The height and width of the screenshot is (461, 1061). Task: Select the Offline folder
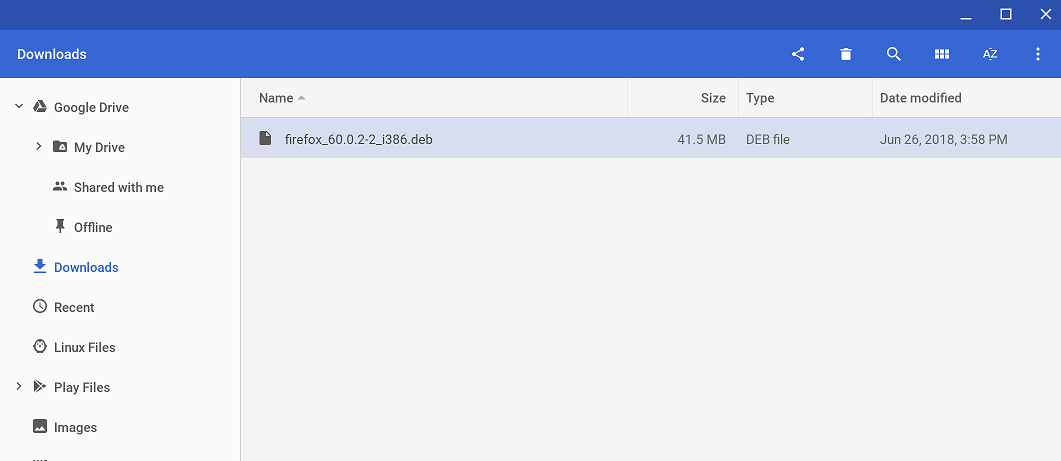coord(93,227)
